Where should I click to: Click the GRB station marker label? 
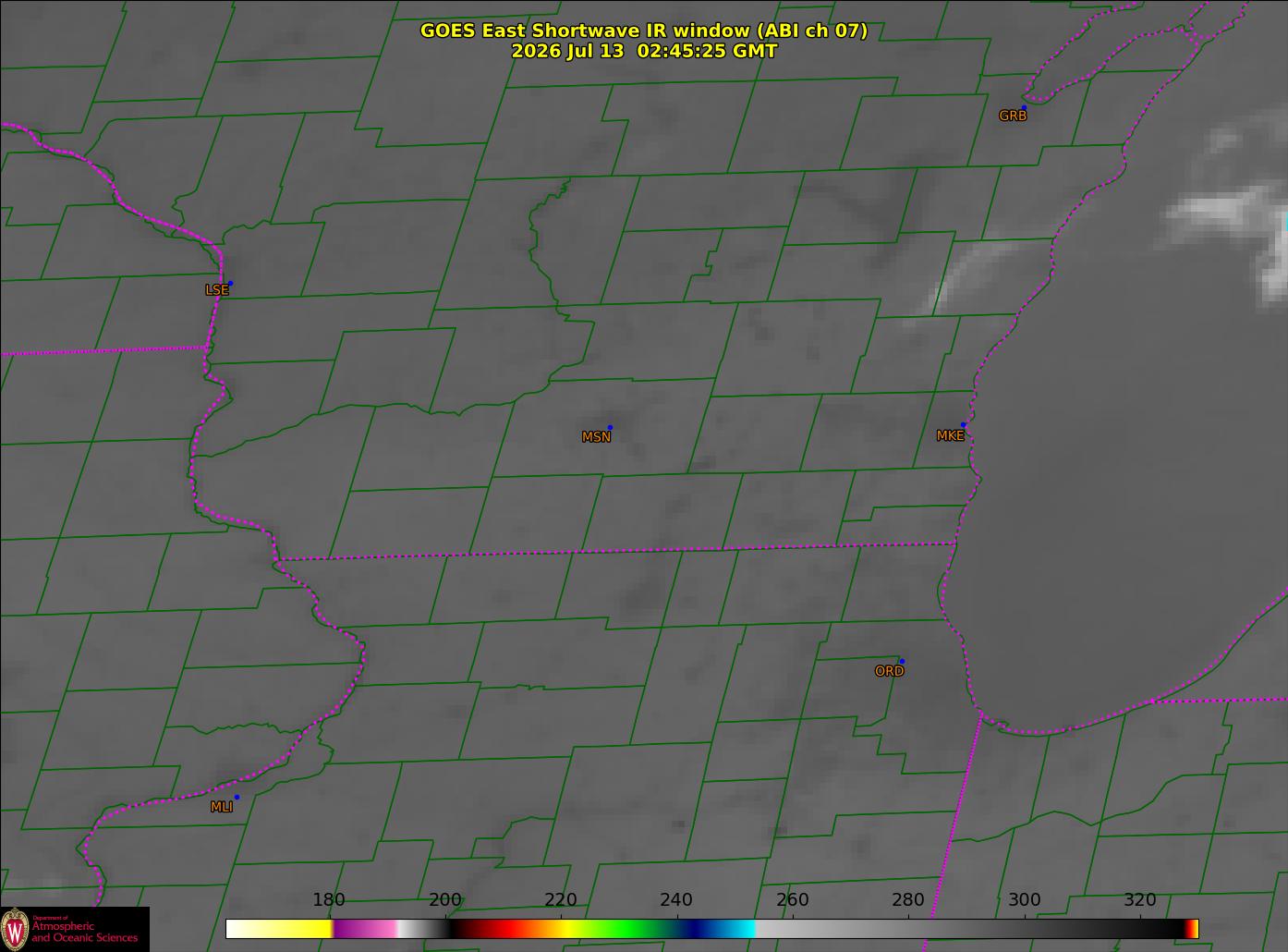(1013, 116)
